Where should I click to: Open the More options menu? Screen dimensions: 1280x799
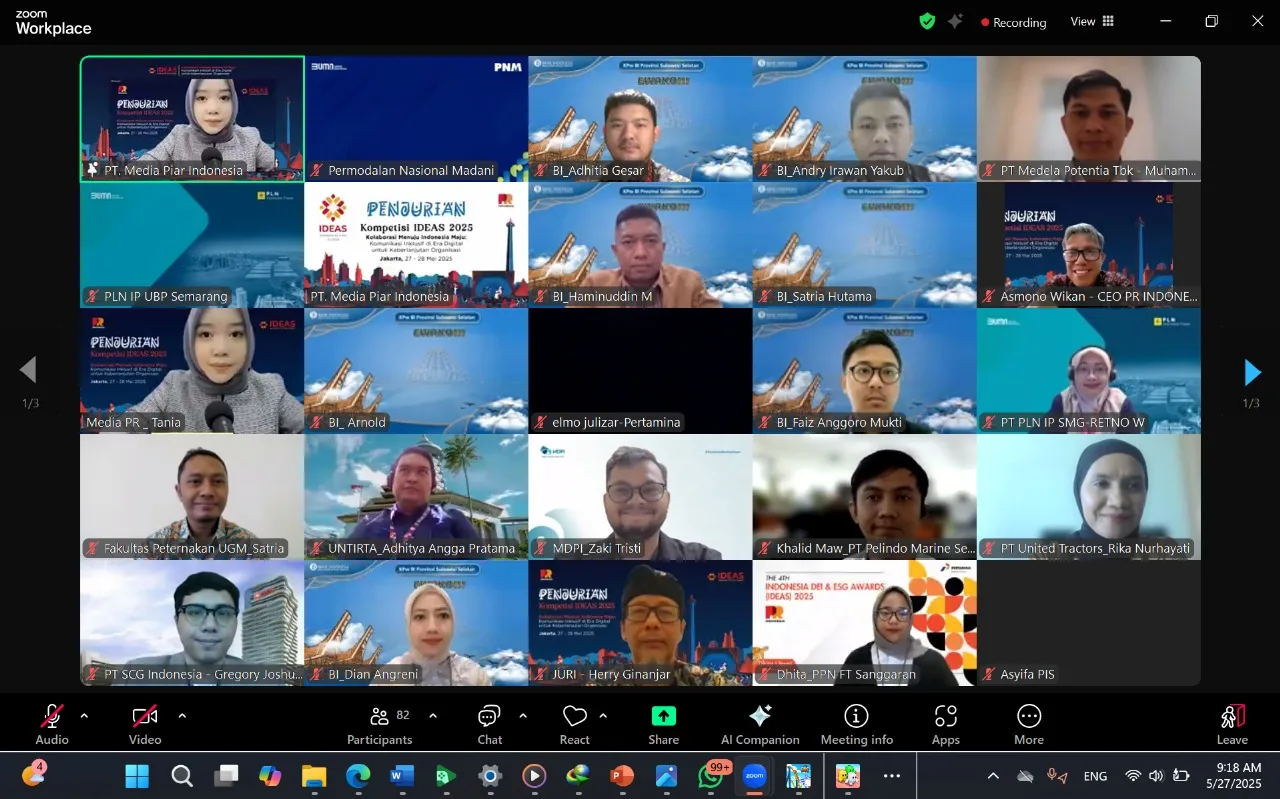(x=1029, y=724)
